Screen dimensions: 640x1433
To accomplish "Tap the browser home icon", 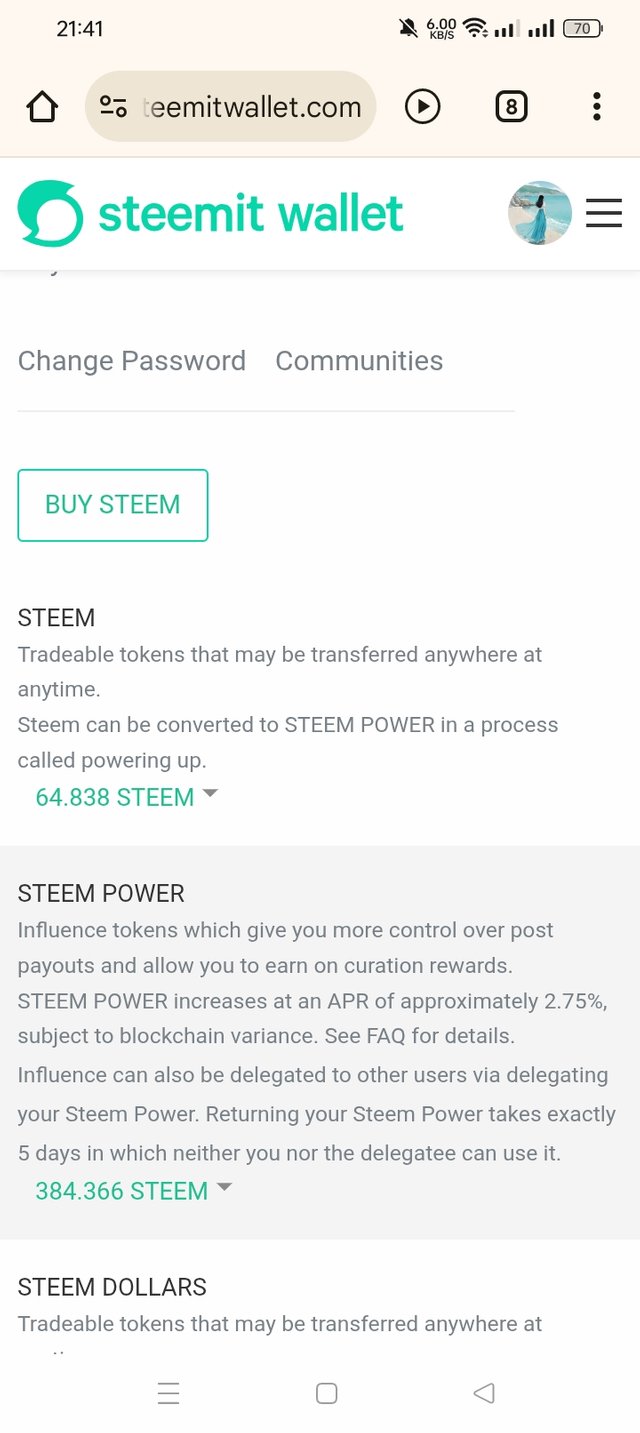I will point(43,106).
